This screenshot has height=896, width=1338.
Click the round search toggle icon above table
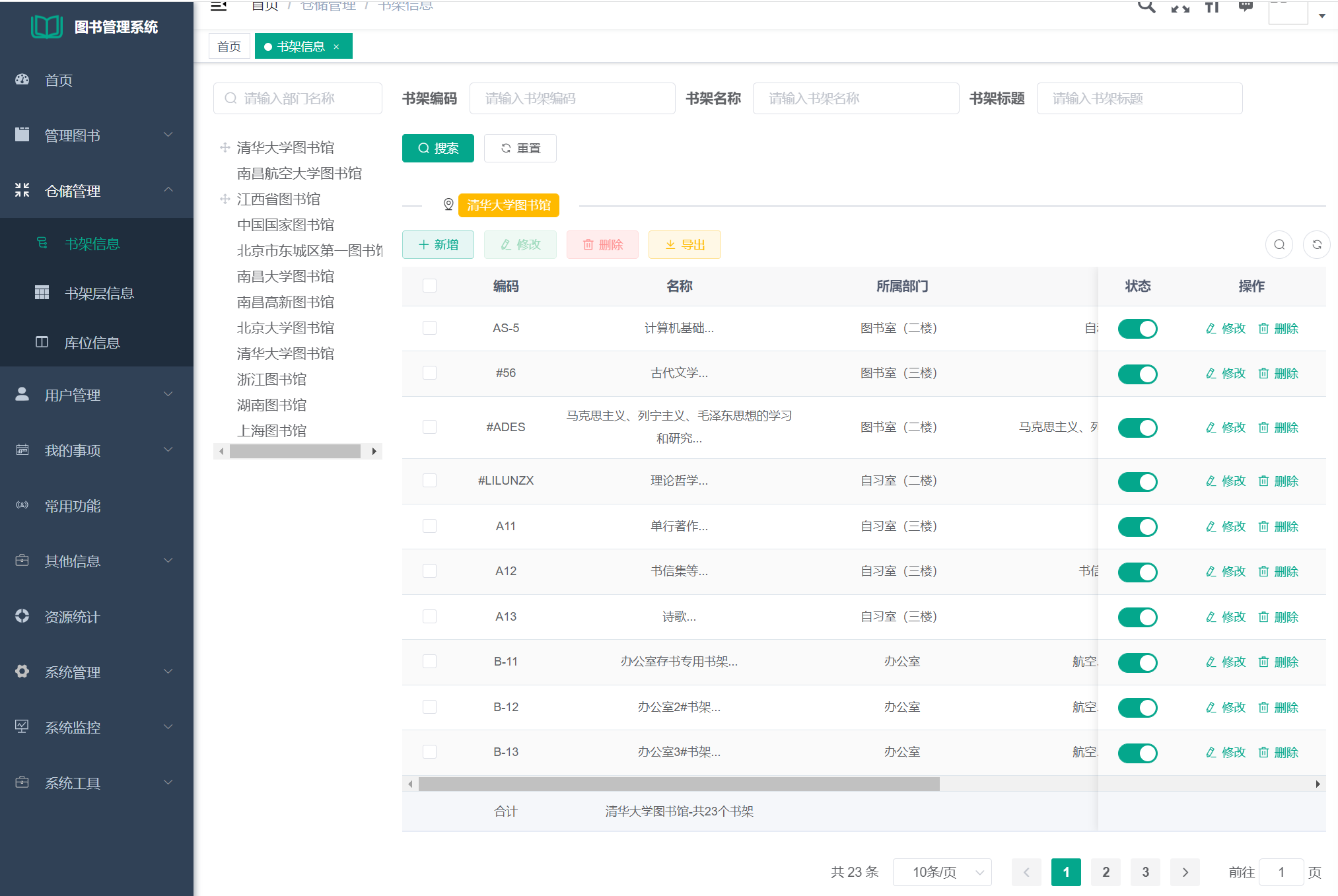(1279, 245)
